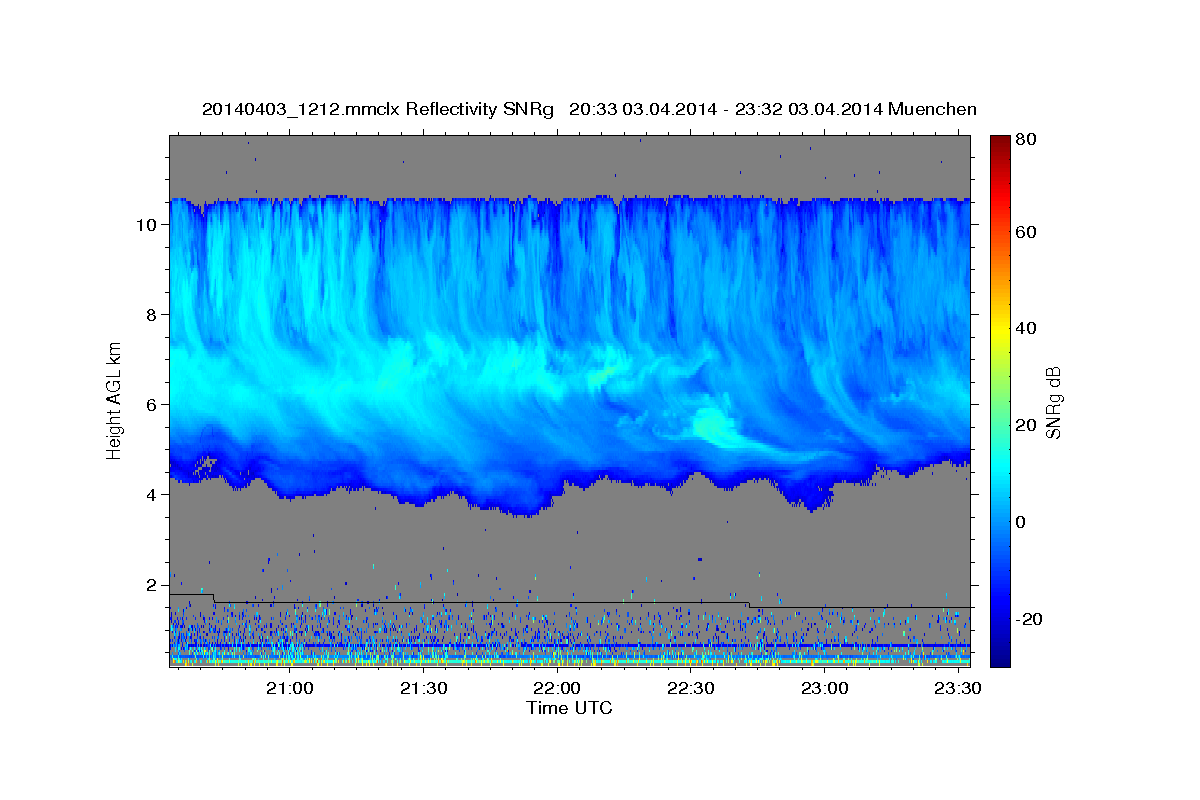Screen dimensions: 1200x800
Task: Pick the dark red top of the colorbar
Action: (x=1000, y=142)
